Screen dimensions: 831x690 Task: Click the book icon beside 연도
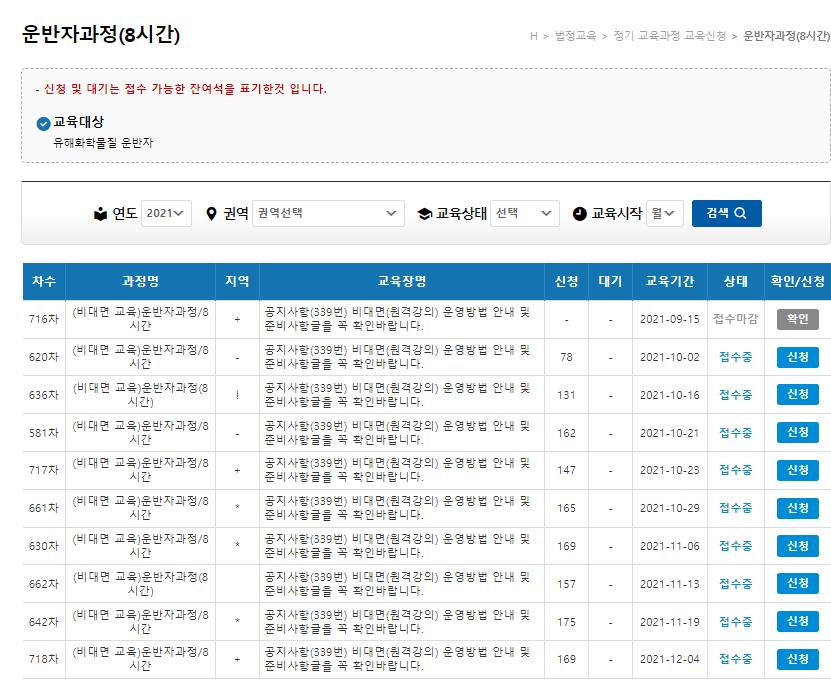(100, 214)
